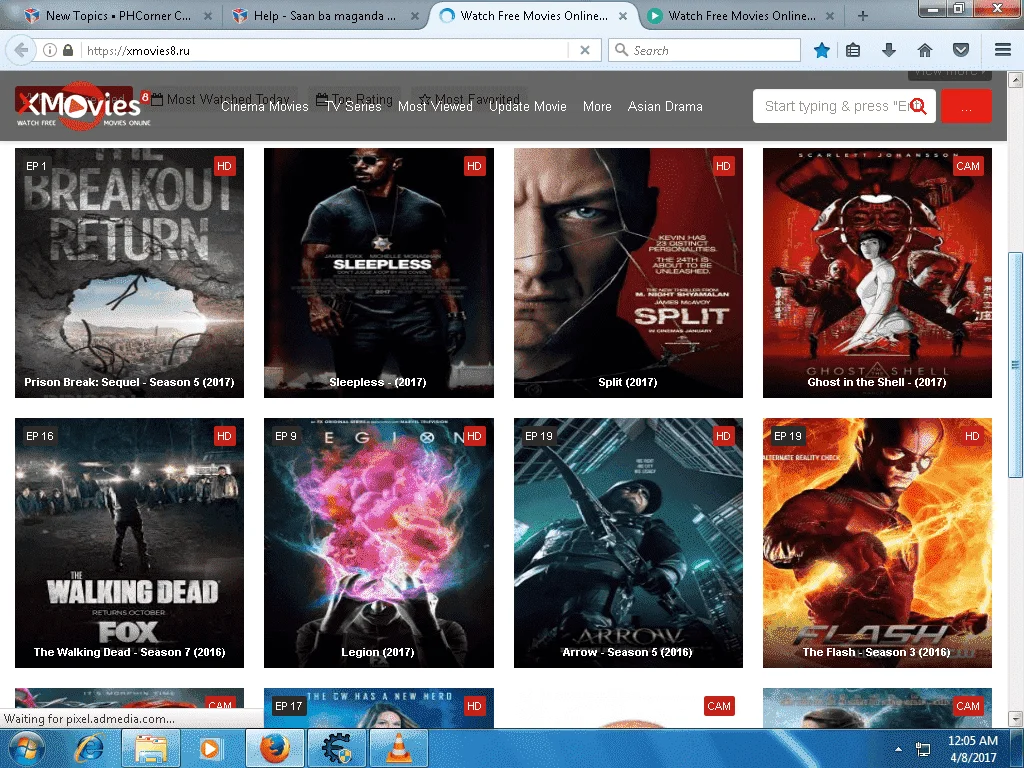
Task: Click the padlock security icon
Action: click(68, 50)
